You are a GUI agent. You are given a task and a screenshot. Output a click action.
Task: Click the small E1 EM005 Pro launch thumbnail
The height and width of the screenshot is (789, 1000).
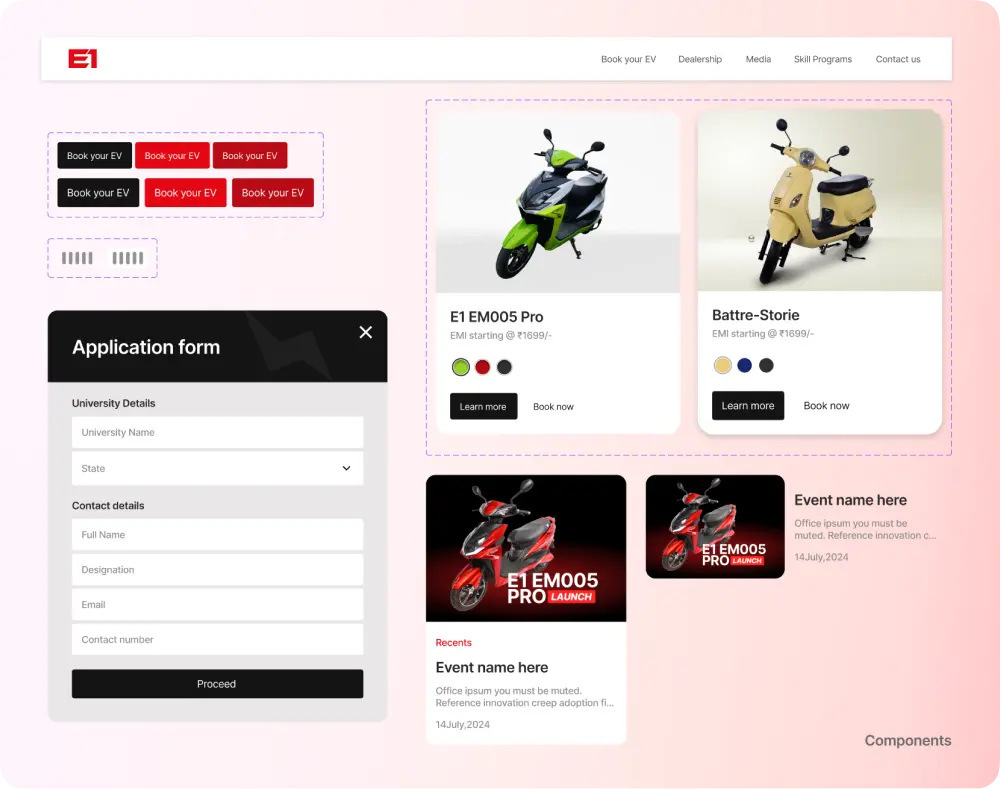(714, 526)
